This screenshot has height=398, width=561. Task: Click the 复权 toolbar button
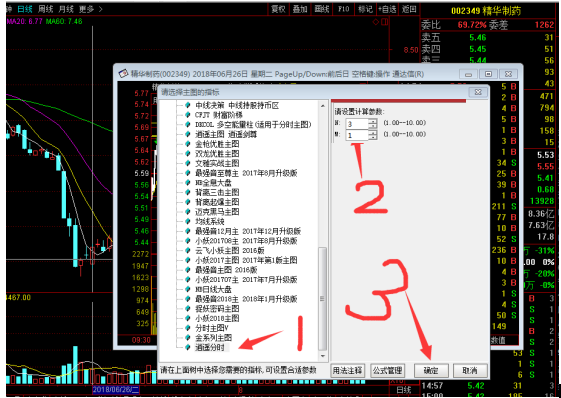coord(278,9)
